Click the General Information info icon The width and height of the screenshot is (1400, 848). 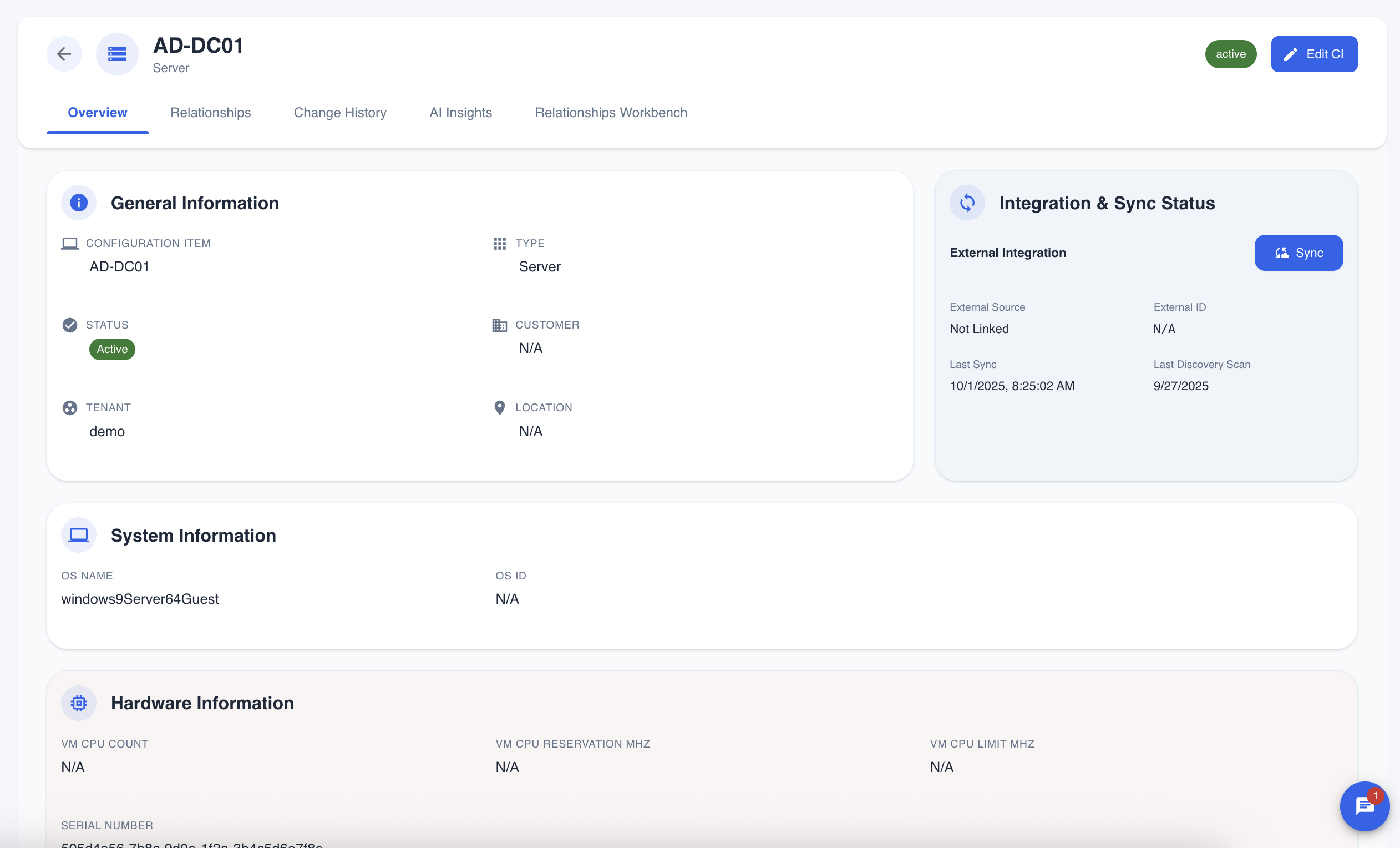coord(78,203)
